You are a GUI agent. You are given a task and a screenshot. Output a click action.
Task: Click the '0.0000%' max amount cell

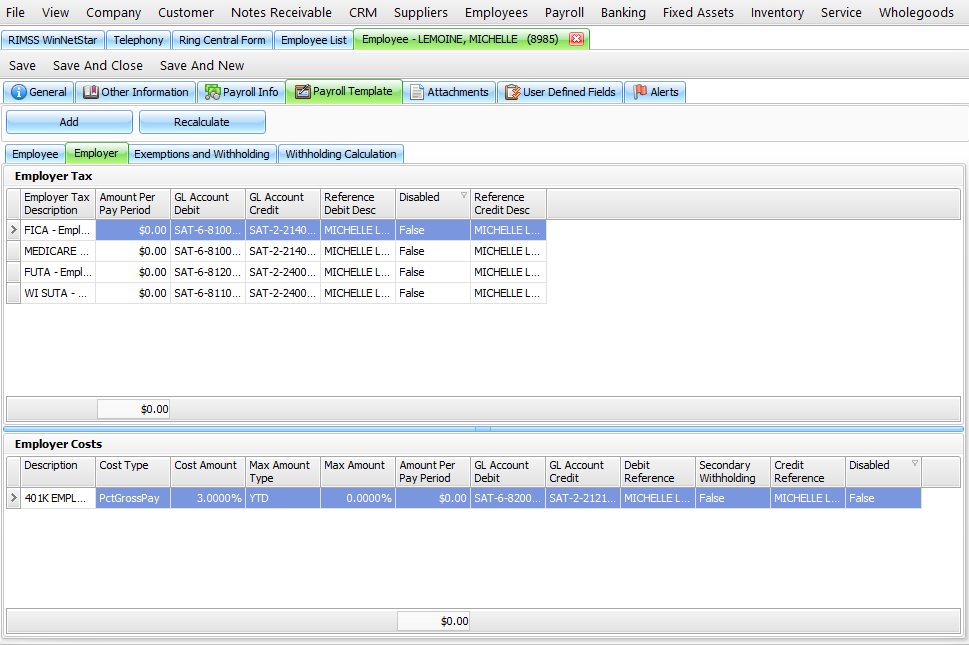point(358,498)
